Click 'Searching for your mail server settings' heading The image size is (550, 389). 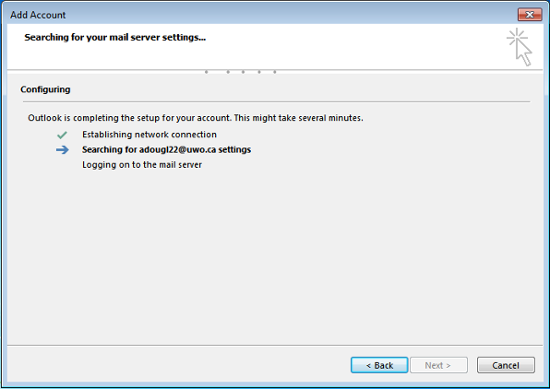coord(115,38)
